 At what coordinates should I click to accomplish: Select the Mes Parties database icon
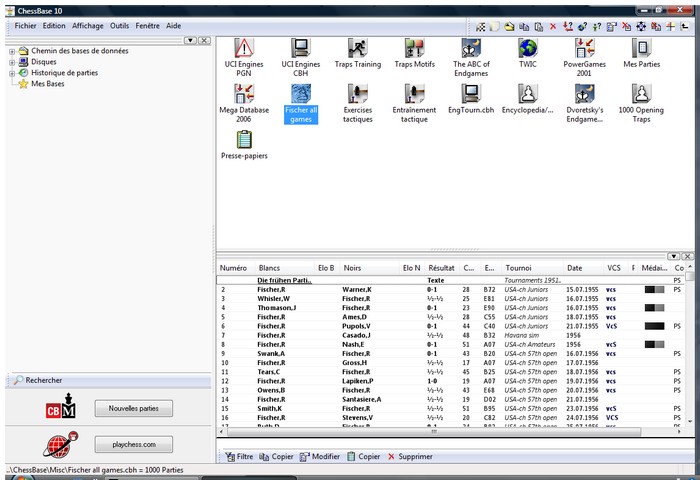pos(642,53)
